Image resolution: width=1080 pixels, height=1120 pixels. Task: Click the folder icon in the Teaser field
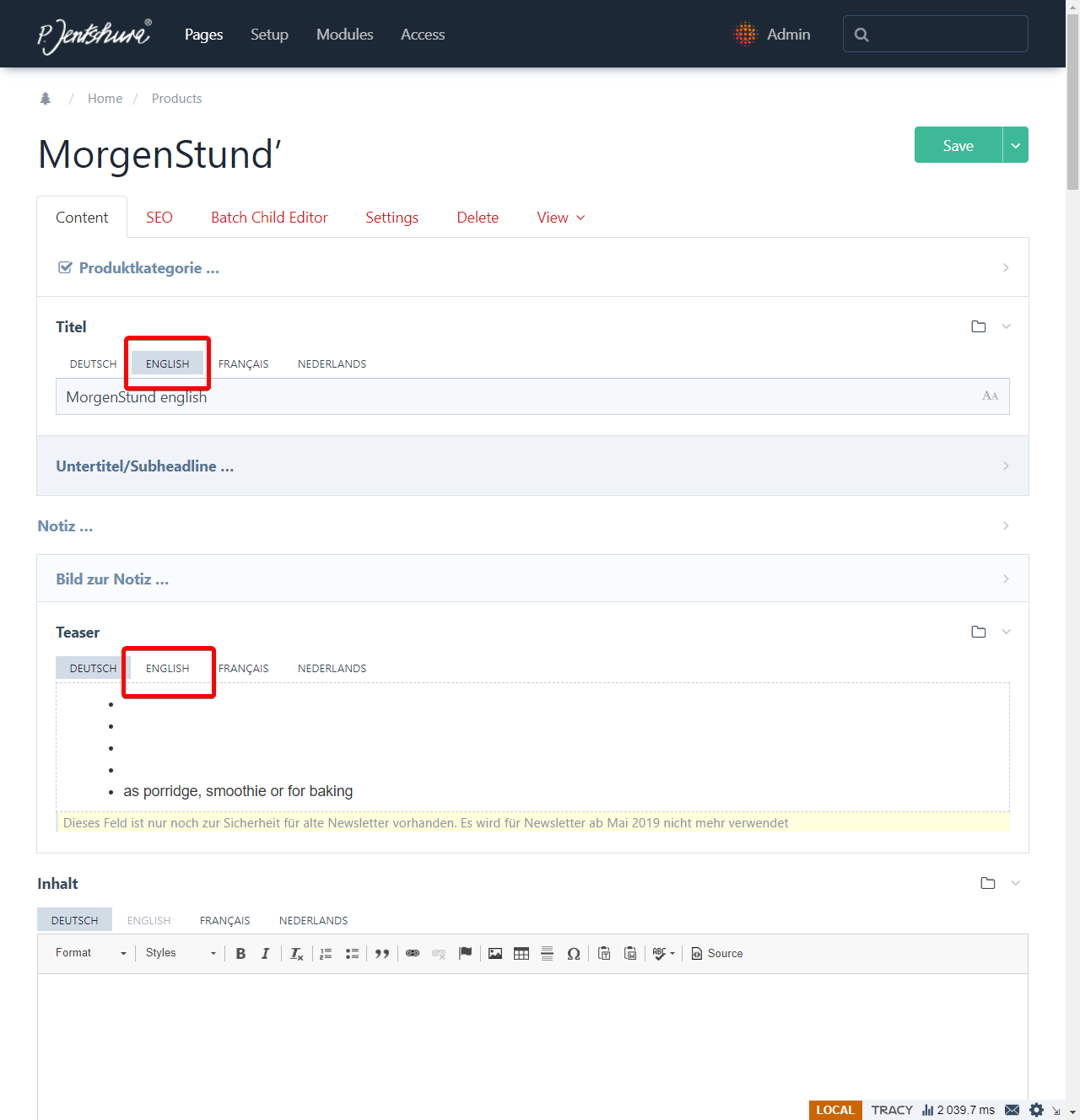(x=979, y=632)
